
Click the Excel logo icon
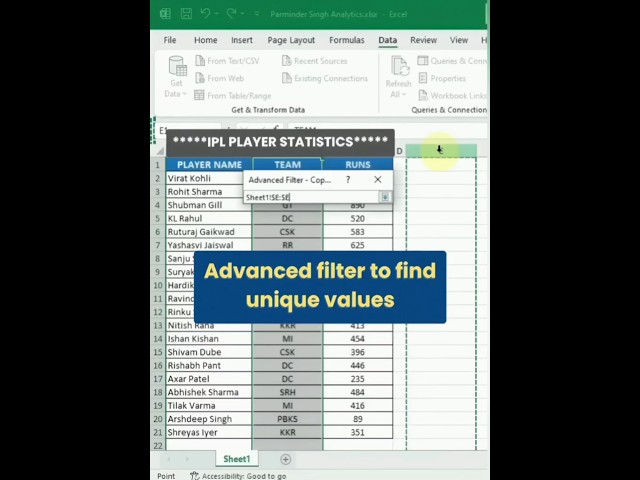click(165, 14)
